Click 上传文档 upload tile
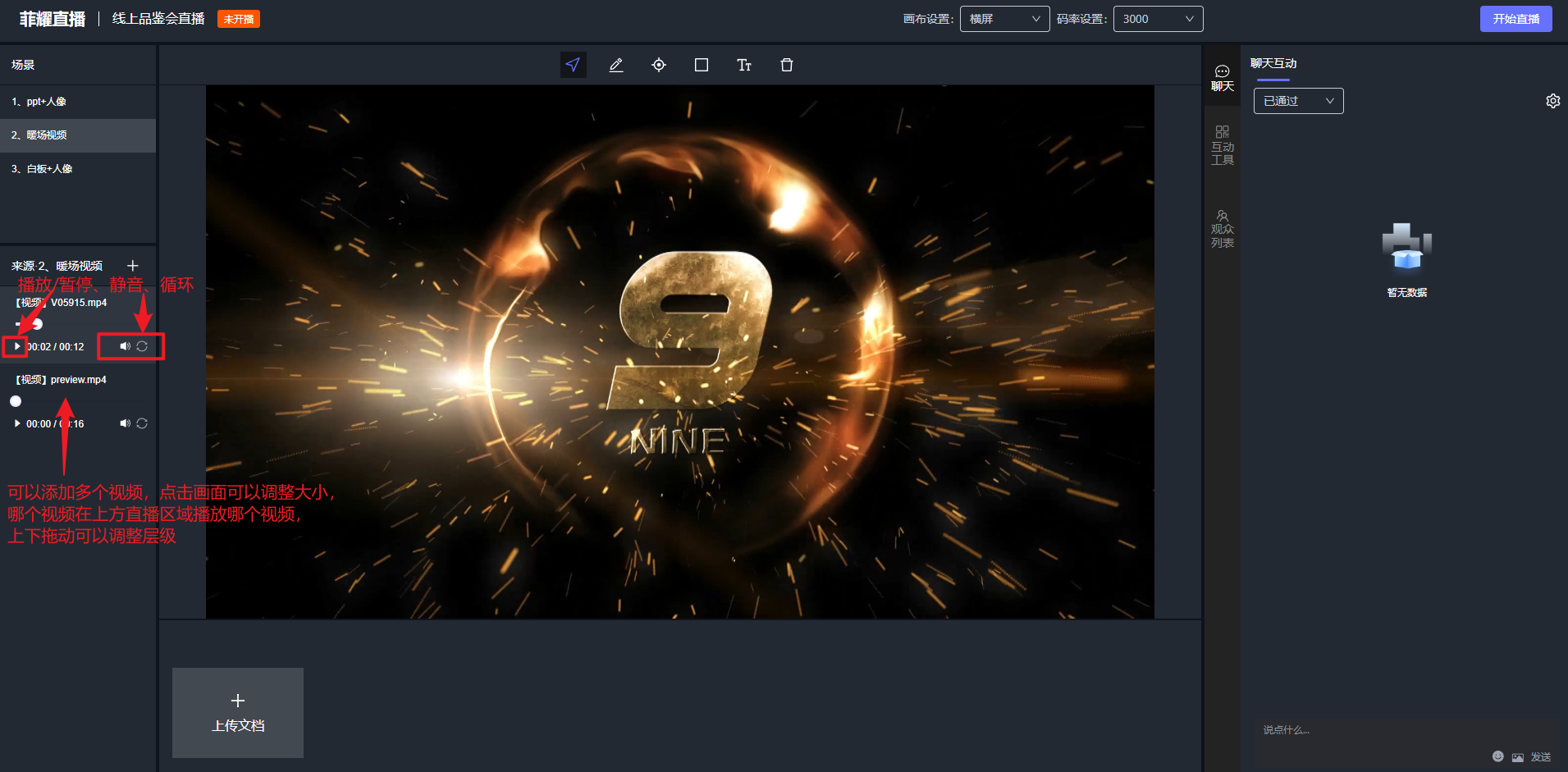This screenshot has width=1568, height=772. [238, 712]
